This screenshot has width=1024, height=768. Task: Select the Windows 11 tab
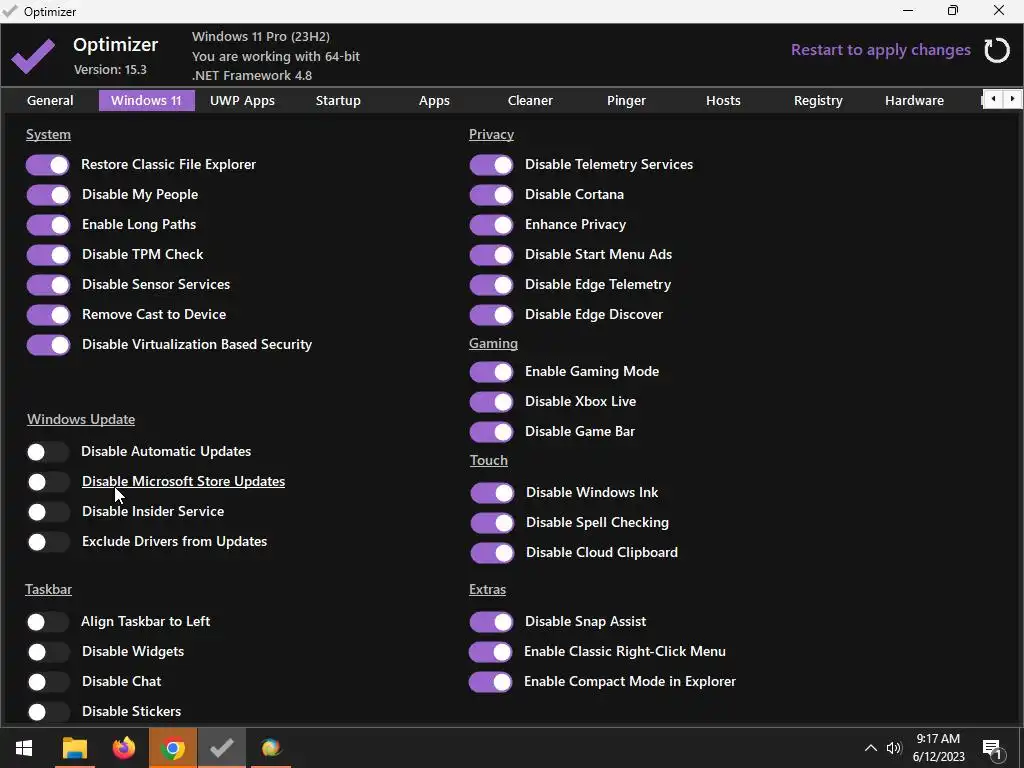(x=146, y=101)
